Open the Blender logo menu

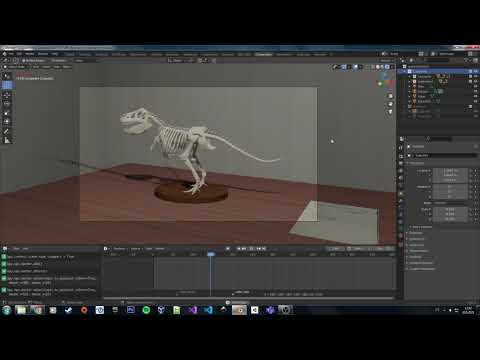[x=4, y=54]
